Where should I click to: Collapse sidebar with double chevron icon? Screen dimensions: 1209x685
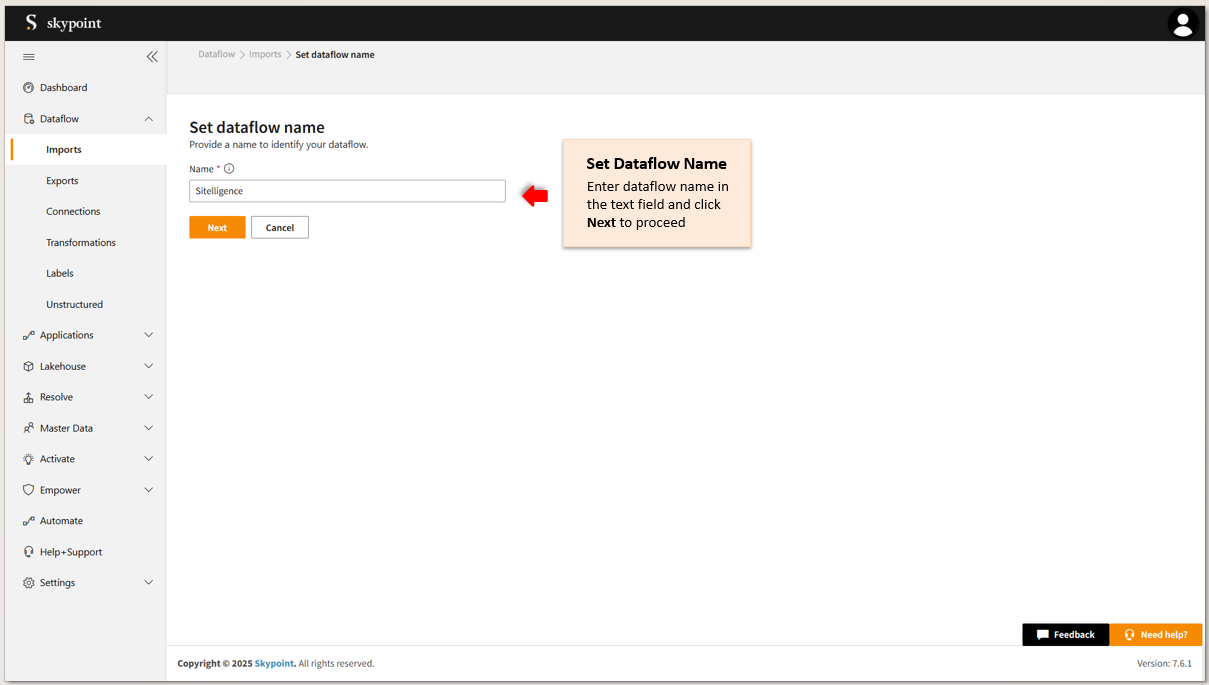pos(152,57)
